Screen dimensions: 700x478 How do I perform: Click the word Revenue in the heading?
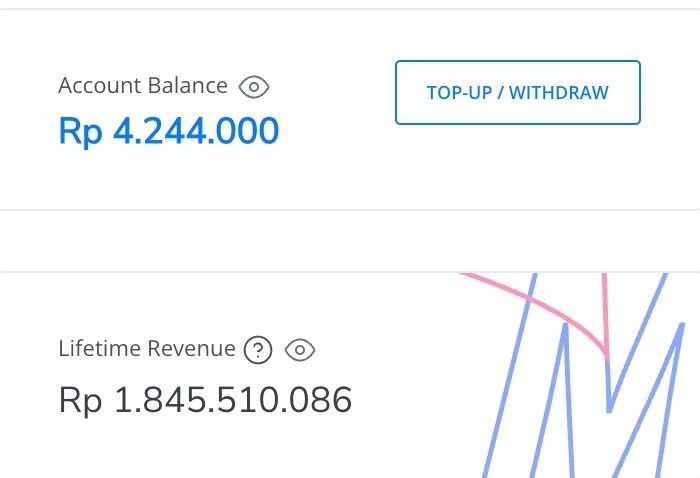191,348
